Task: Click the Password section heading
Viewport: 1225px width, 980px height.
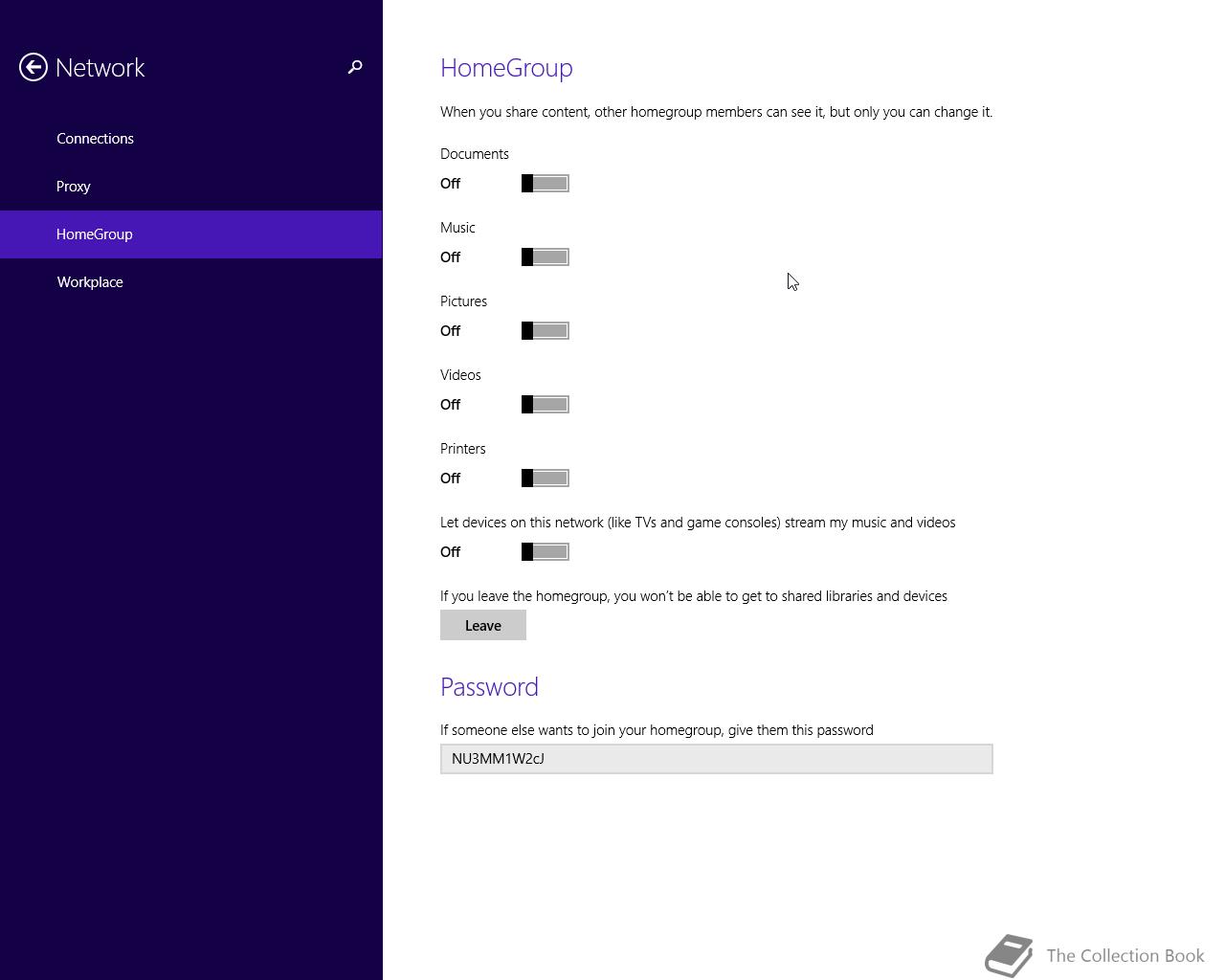Action: point(489,687)
